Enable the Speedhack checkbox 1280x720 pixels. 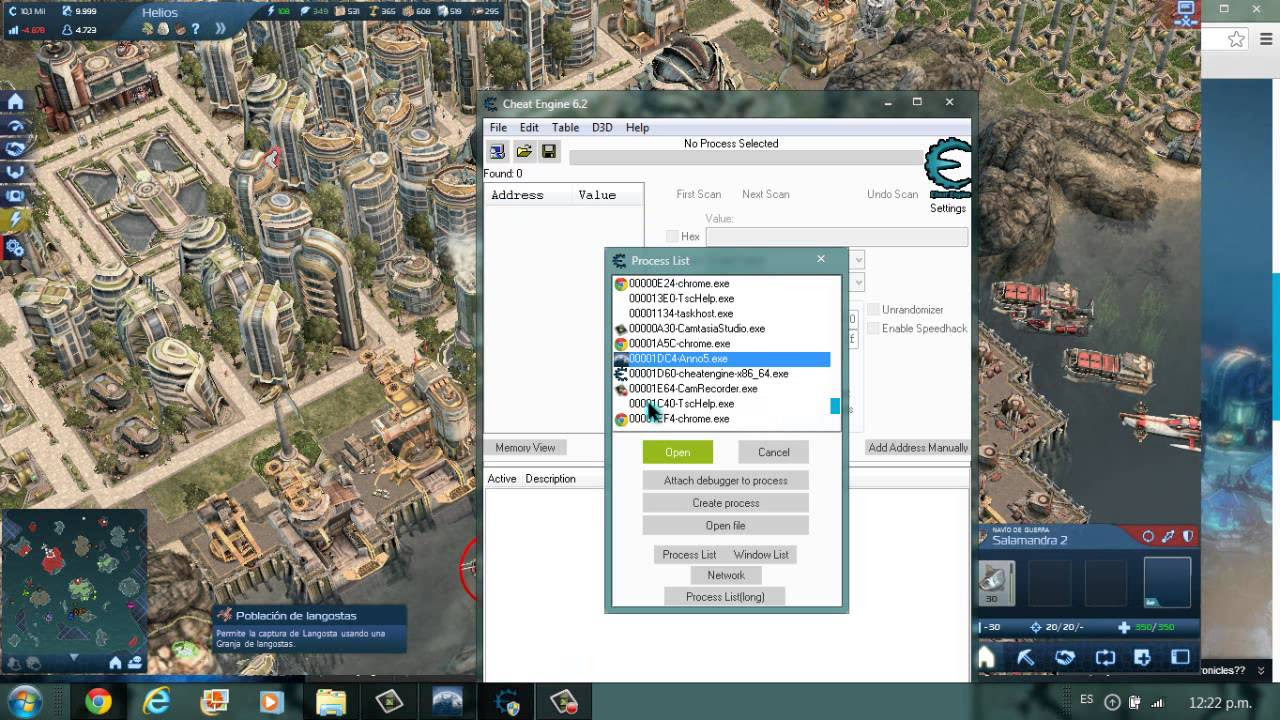click(x=873, y=329)
